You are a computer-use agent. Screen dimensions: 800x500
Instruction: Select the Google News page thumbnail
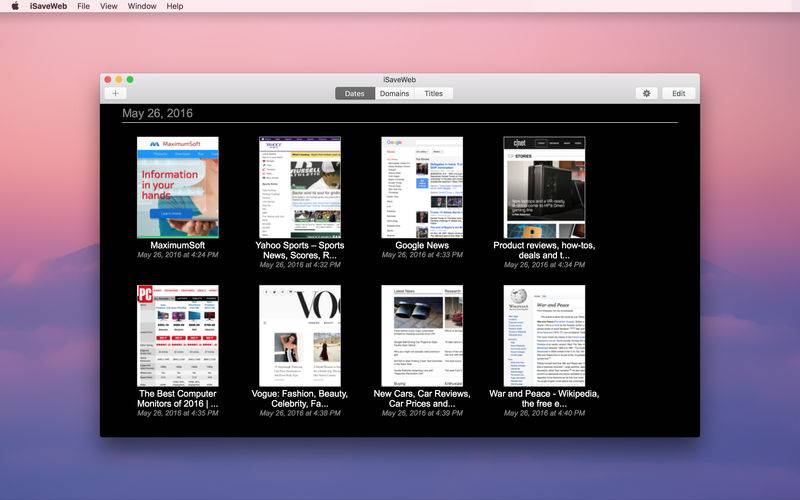click(422, 187)
